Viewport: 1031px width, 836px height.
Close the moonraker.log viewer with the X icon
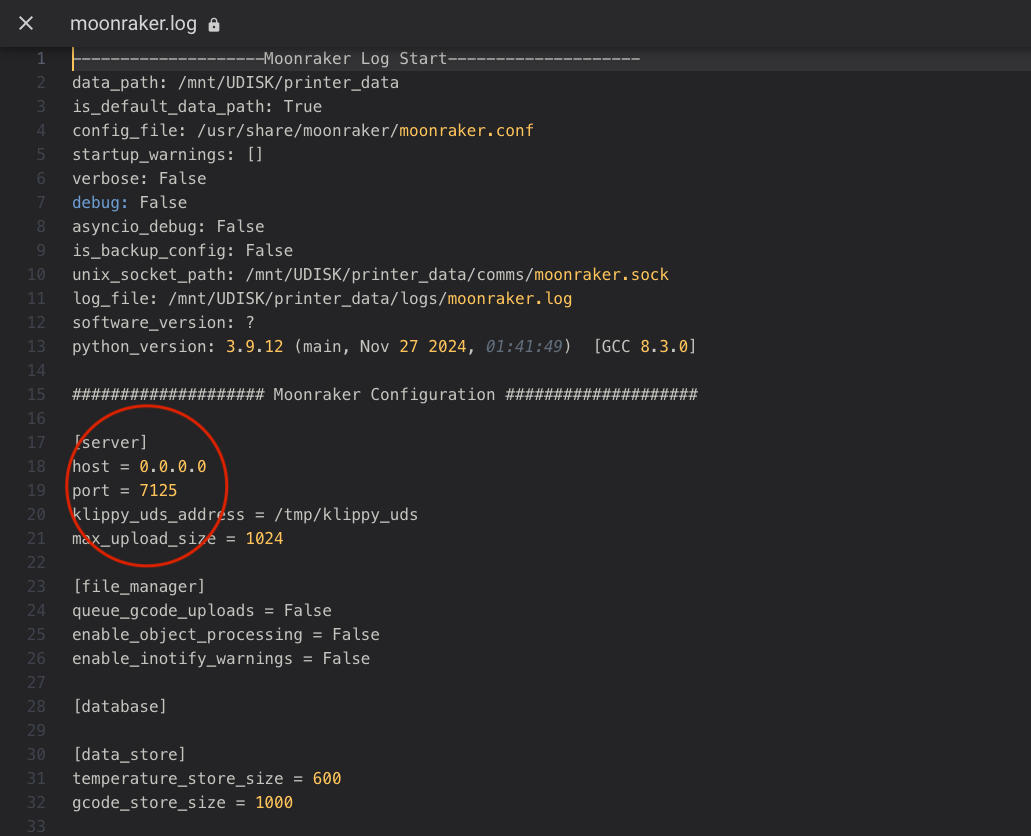(26, 24)
